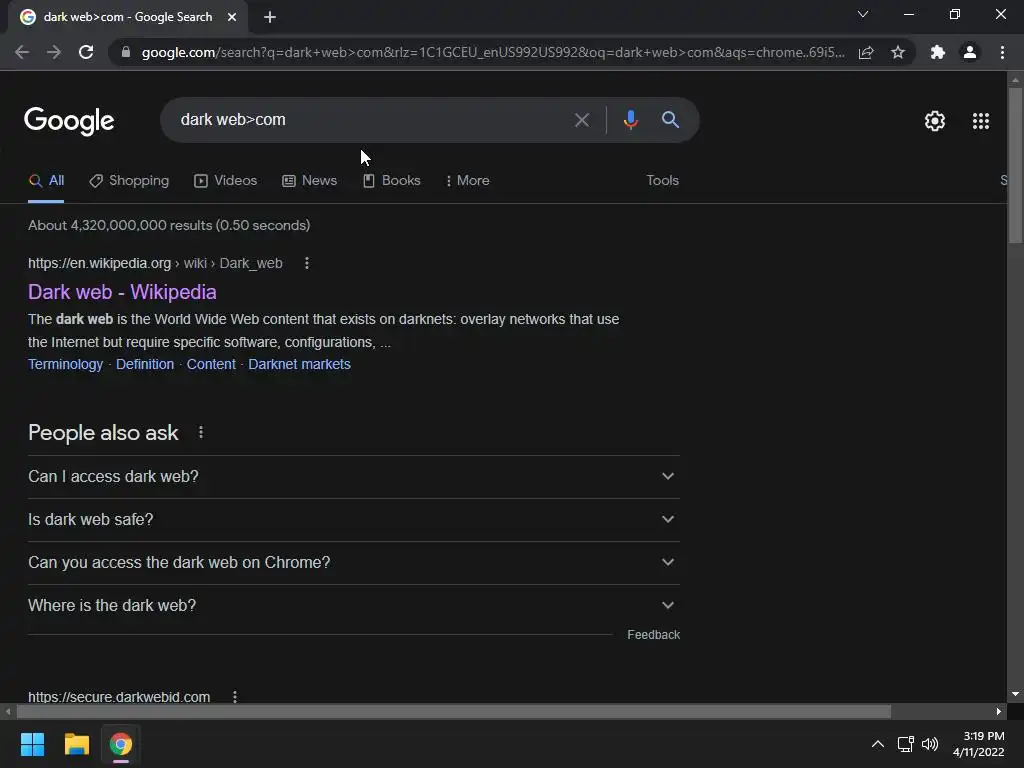1024x768 pixels.
Task: Click the Chrome address bar URL
Action: (x=493, y=52)
